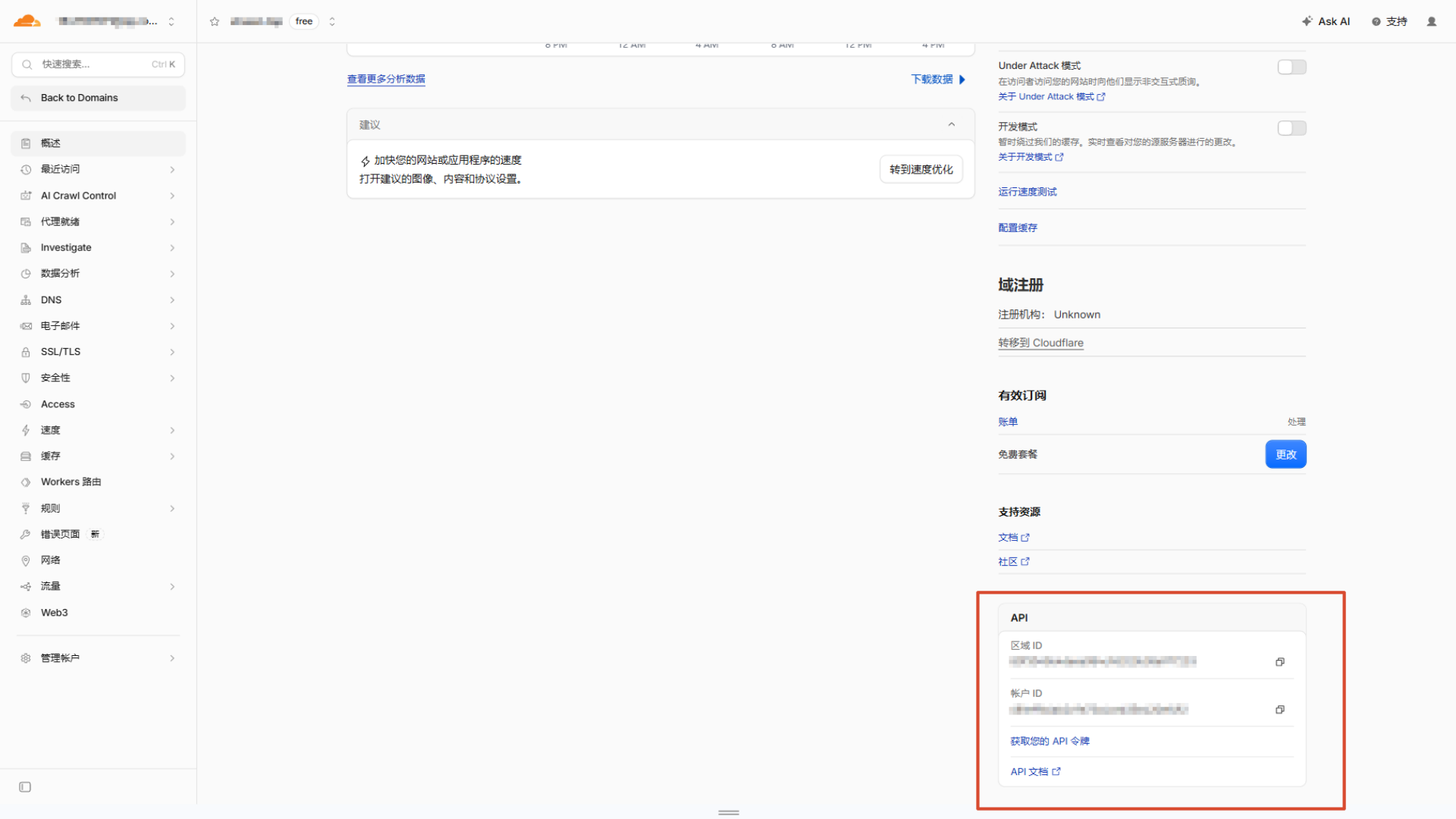Select 概述 overview in sidebar
This screenshot has width=1456, height=819.
(x=98, y=143)
